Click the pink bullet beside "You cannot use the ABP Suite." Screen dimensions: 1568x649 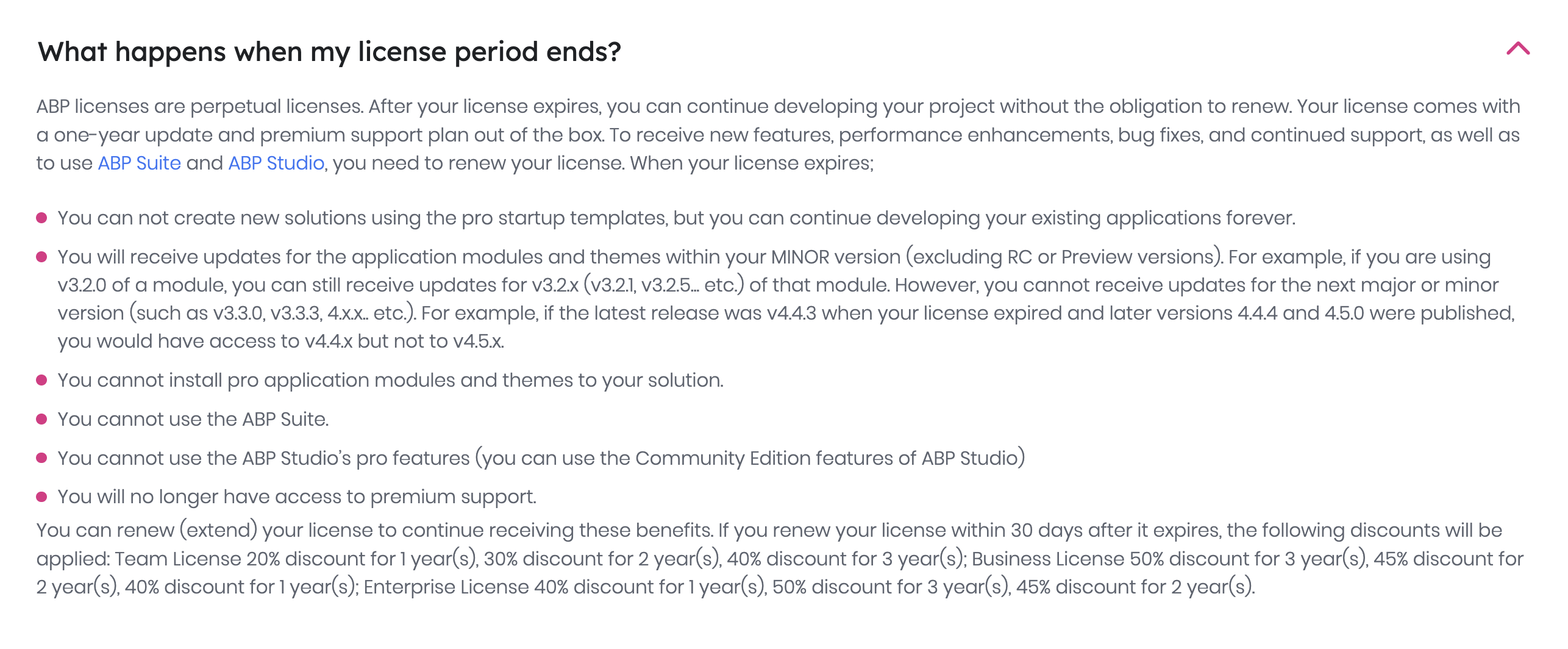pyautogui.click(x=42, y=419)
